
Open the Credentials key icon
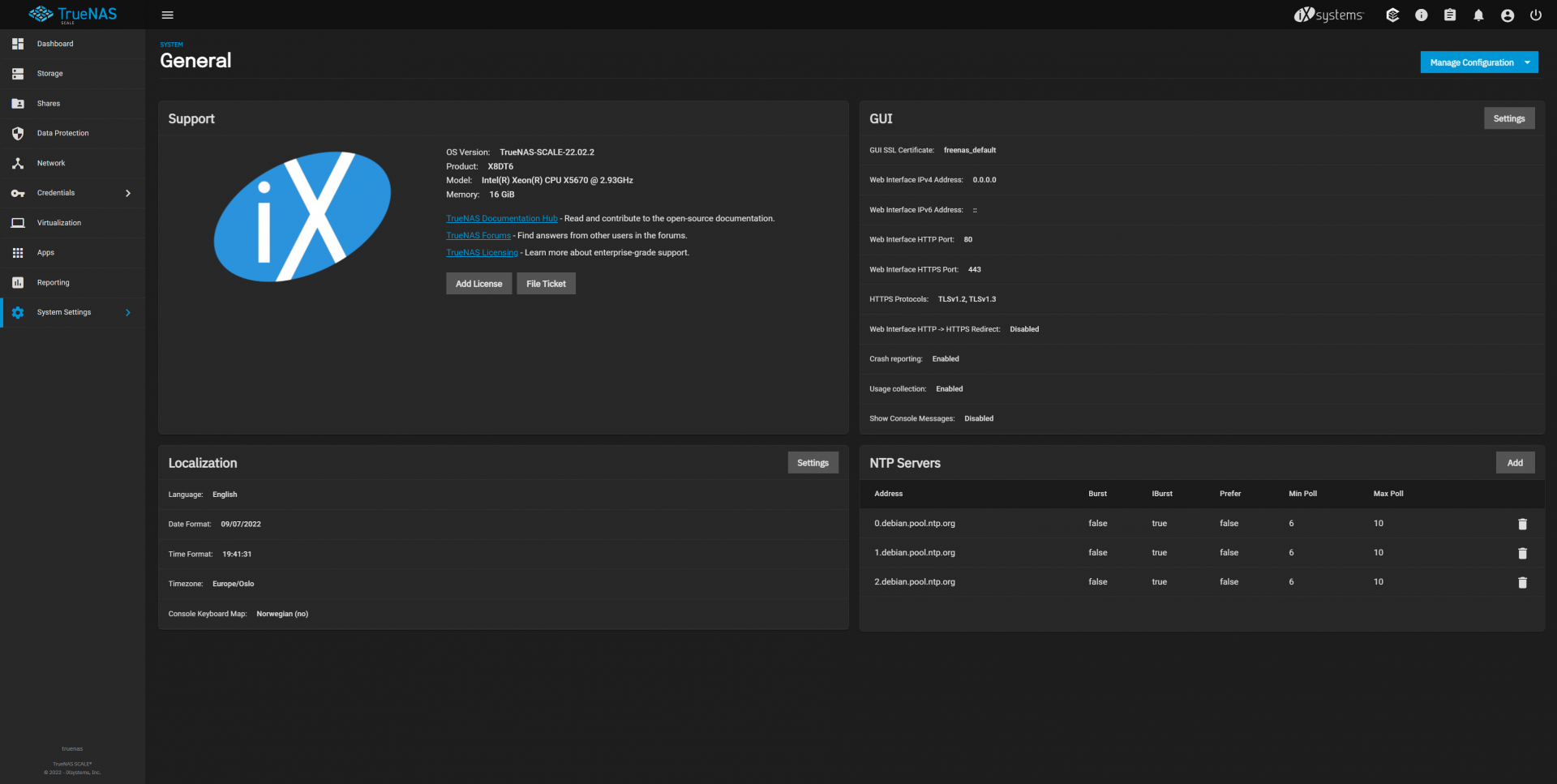click(18, 193)
